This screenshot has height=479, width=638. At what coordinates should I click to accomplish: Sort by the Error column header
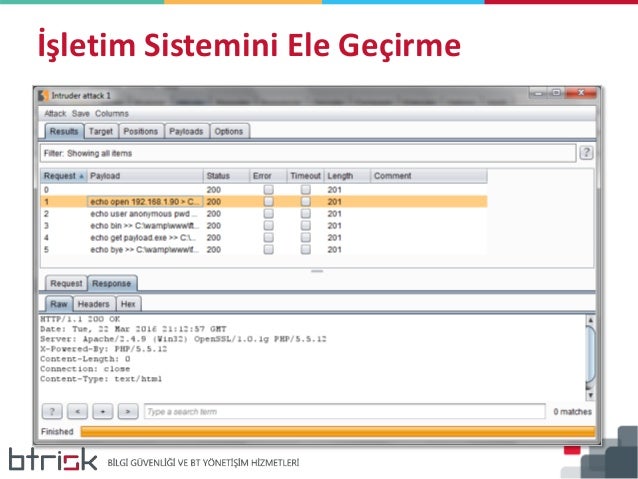pos(268,176)
